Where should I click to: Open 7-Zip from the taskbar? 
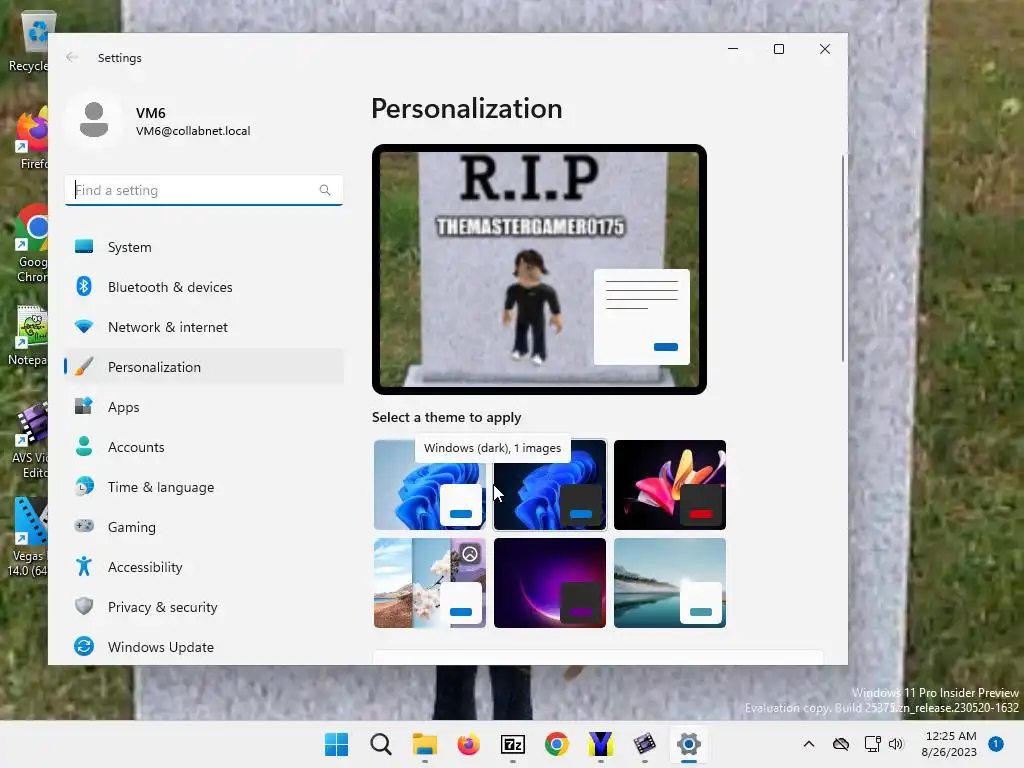513,744
